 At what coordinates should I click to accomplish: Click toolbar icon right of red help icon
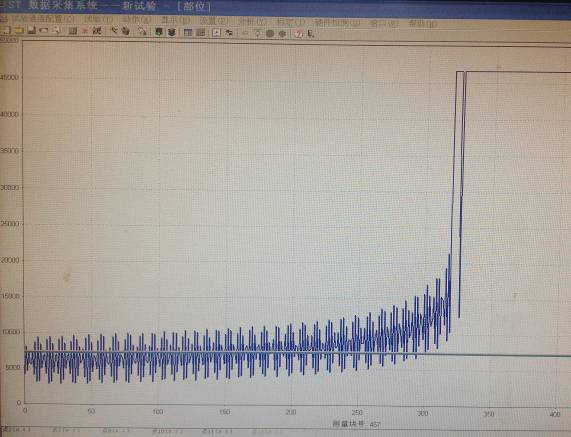click(311, 34)
